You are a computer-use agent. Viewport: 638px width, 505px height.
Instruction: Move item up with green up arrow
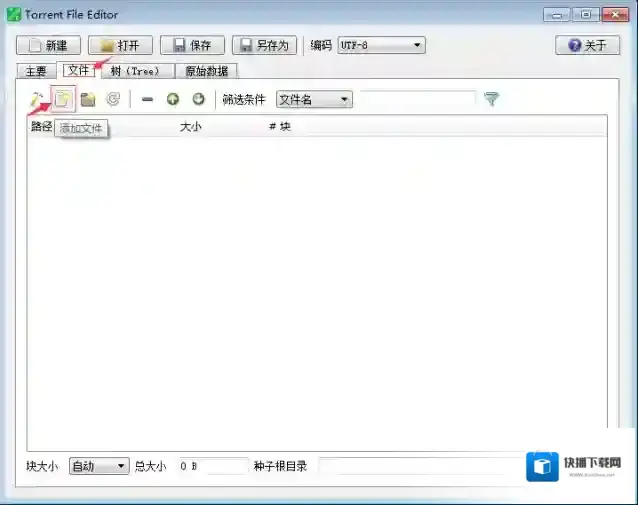[x=173, y=99]
